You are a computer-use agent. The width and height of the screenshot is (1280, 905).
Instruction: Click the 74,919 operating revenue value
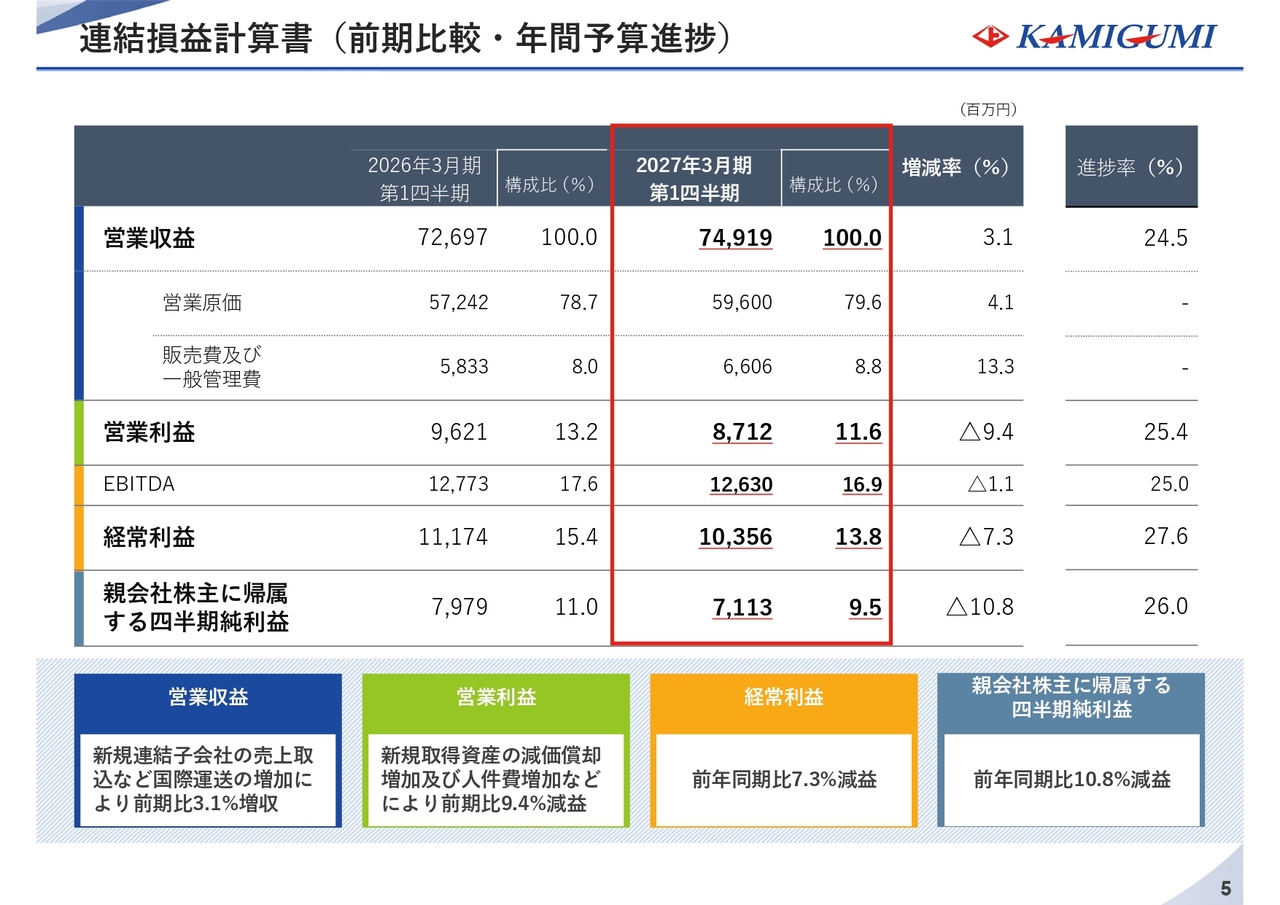coord(735,238)
